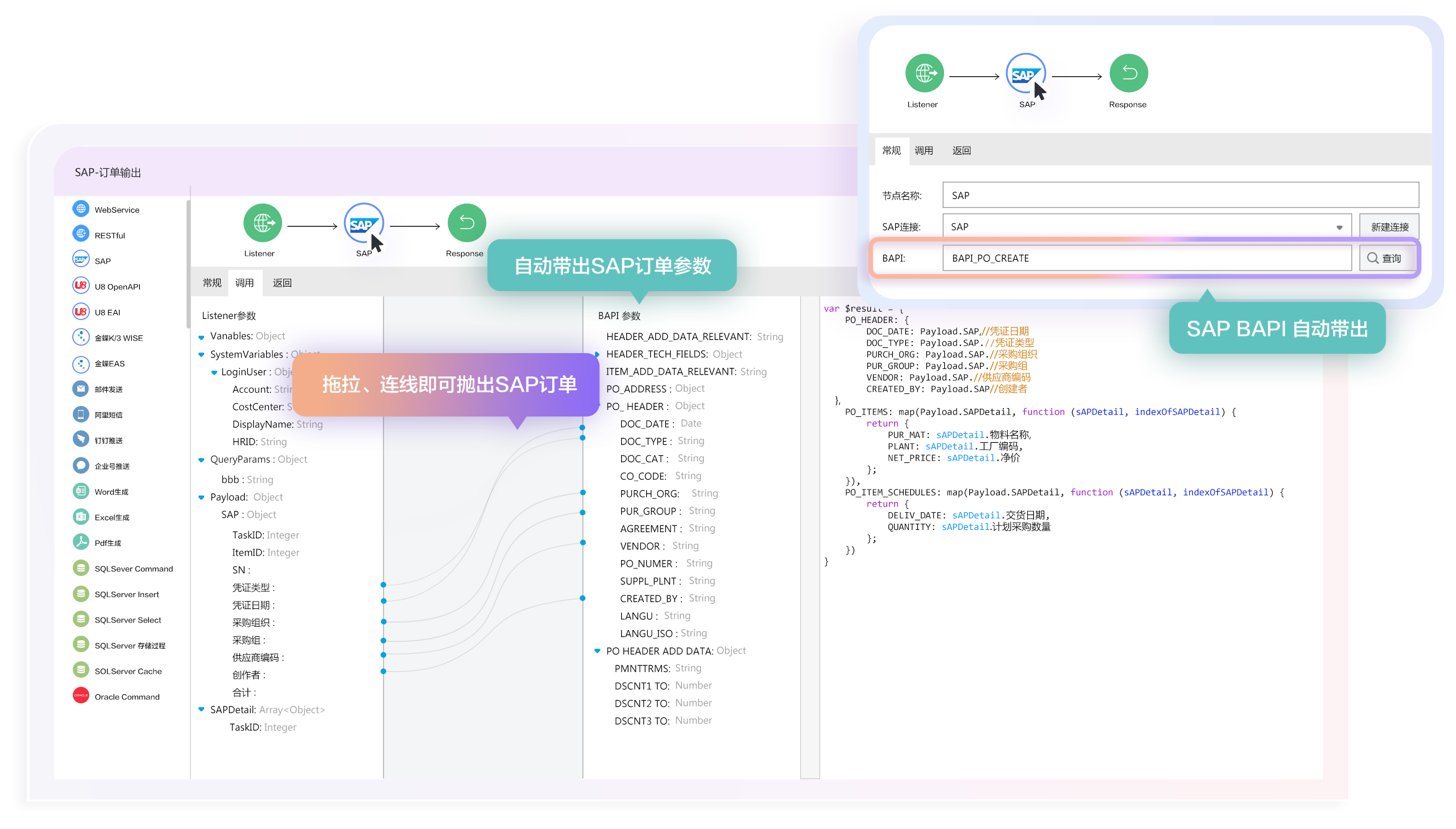Select the Excel生成 icon
The width and height of the screenshot is (1456, 829).
81,516
